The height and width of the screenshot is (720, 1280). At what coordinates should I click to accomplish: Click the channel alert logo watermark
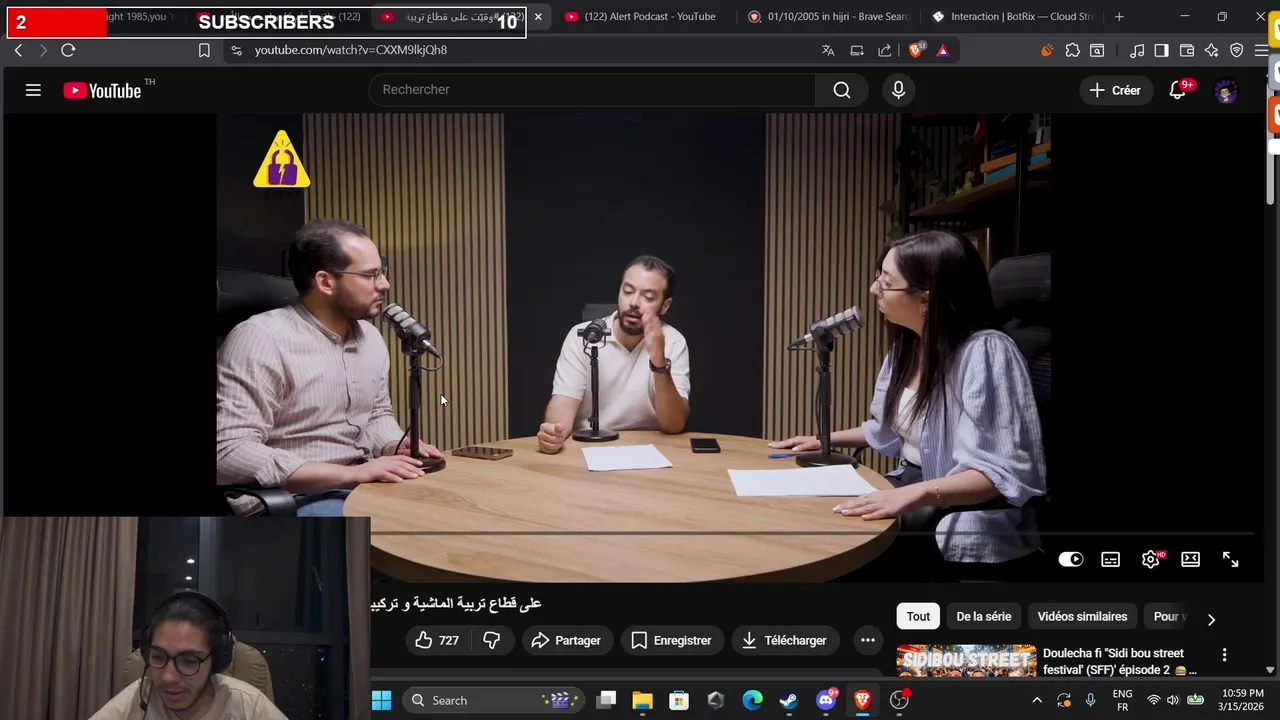pyautogui.click(x=282, y=160)
